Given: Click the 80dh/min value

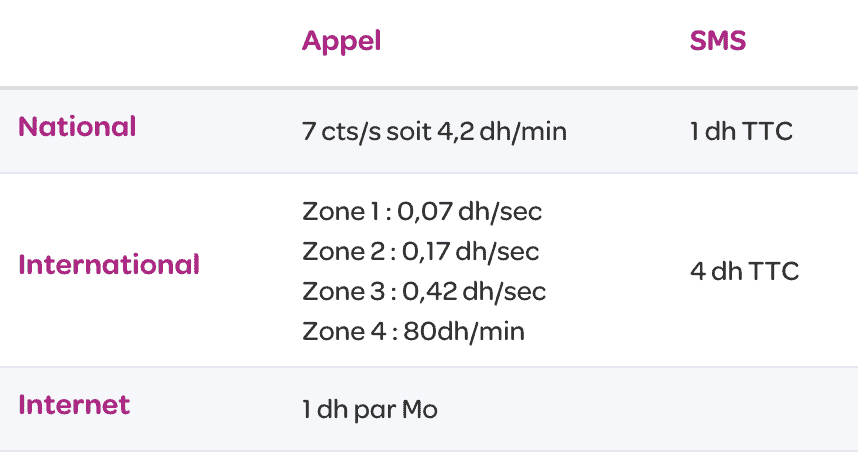Looking at the screenshot, I should pos(465,331).
